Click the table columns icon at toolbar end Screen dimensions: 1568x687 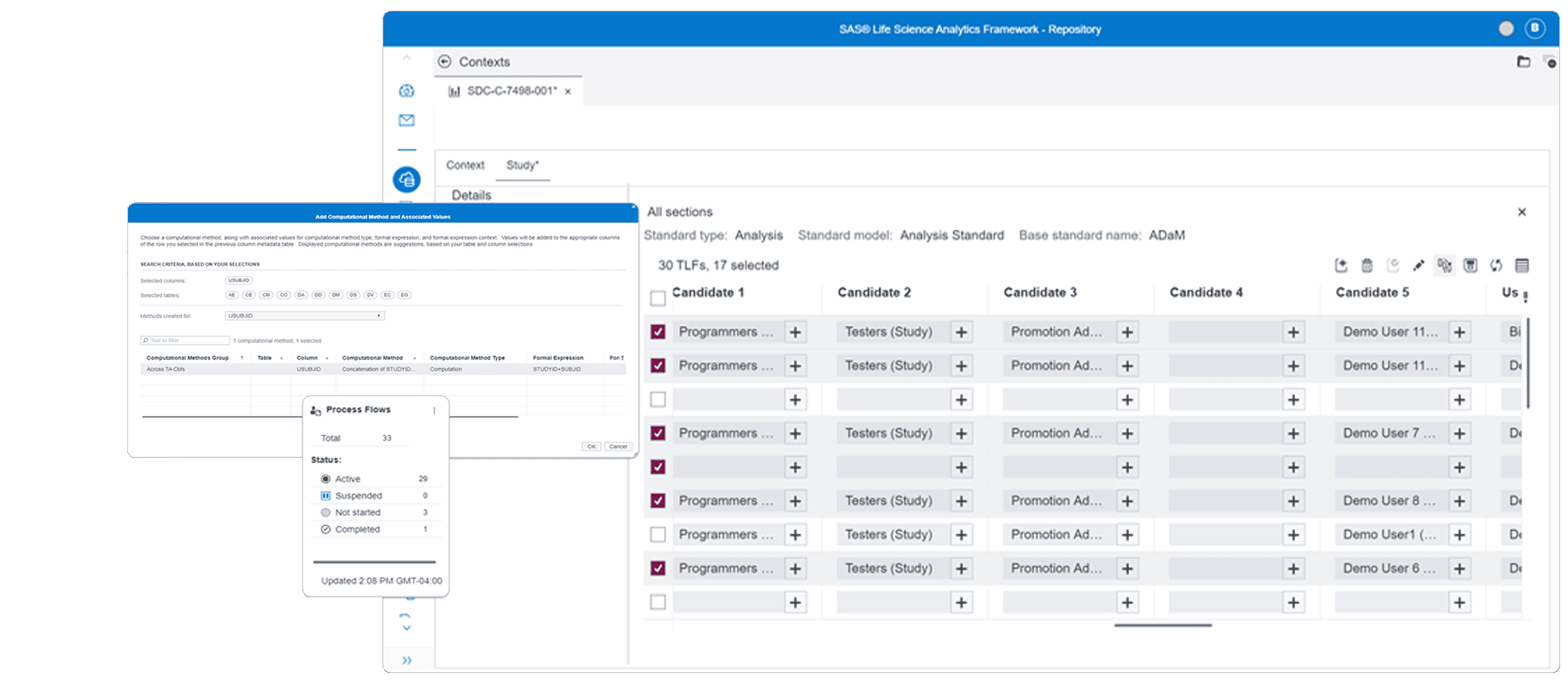[x=1522, y=266]
